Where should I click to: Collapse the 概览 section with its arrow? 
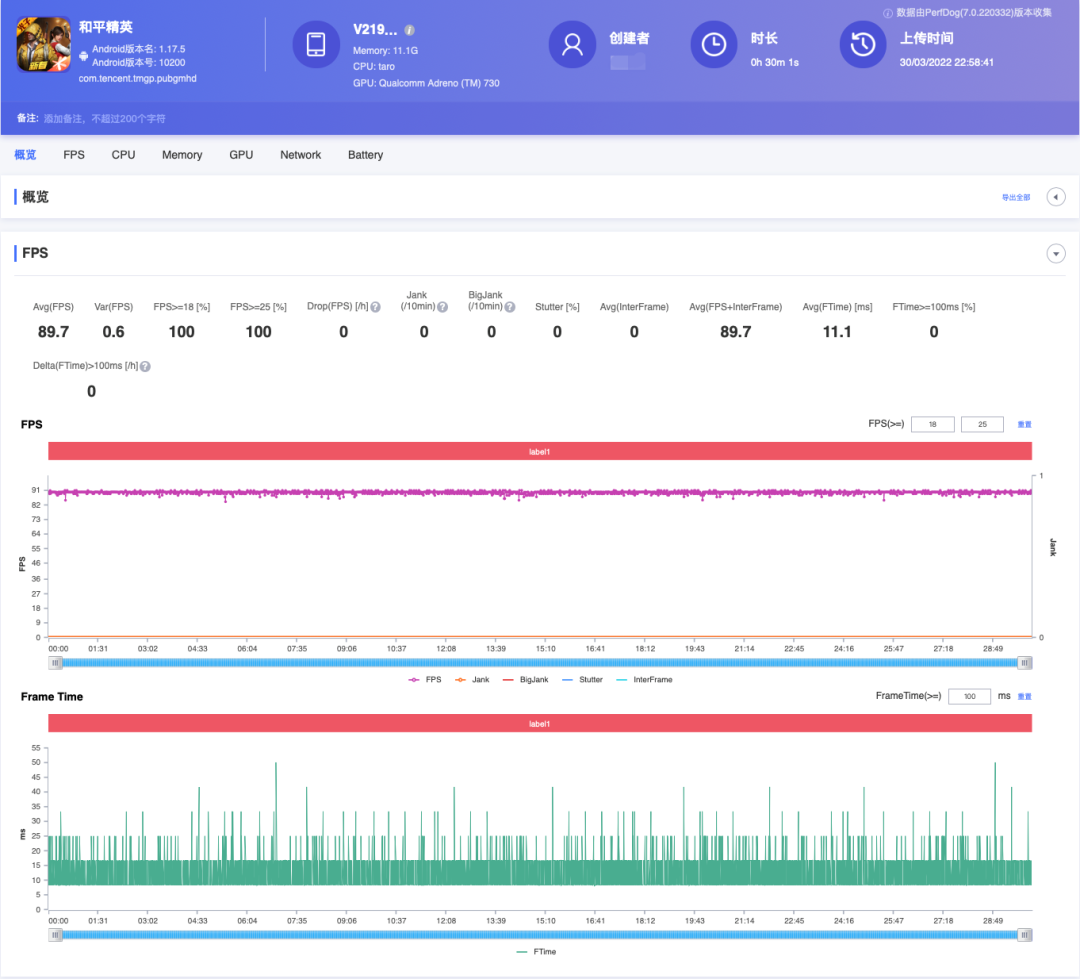point(1056,197)
